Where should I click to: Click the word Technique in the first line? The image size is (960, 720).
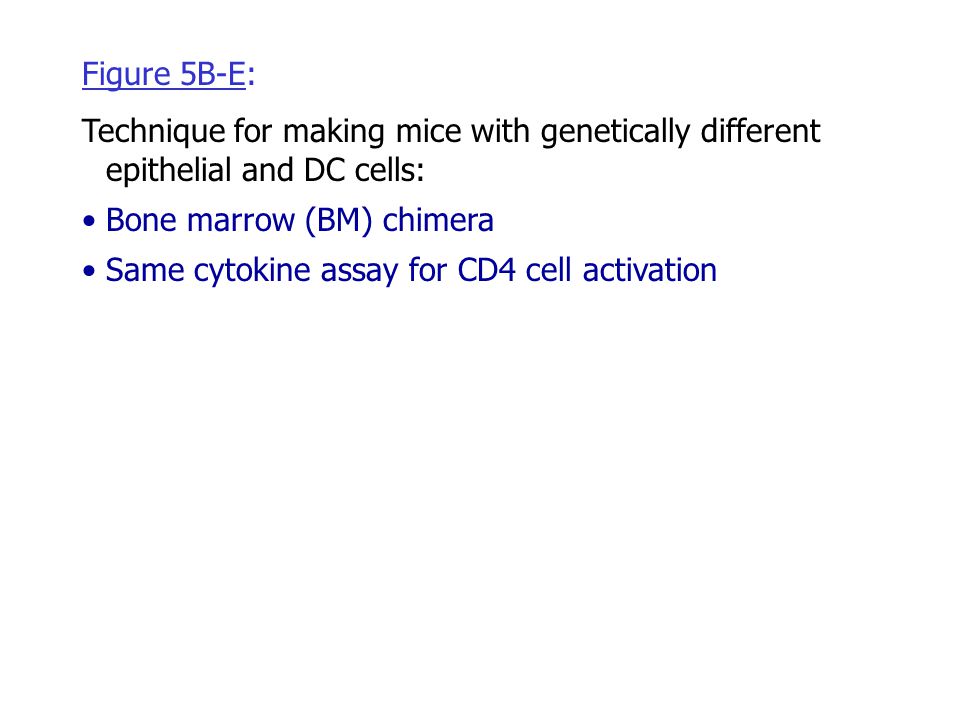(153, 132)
